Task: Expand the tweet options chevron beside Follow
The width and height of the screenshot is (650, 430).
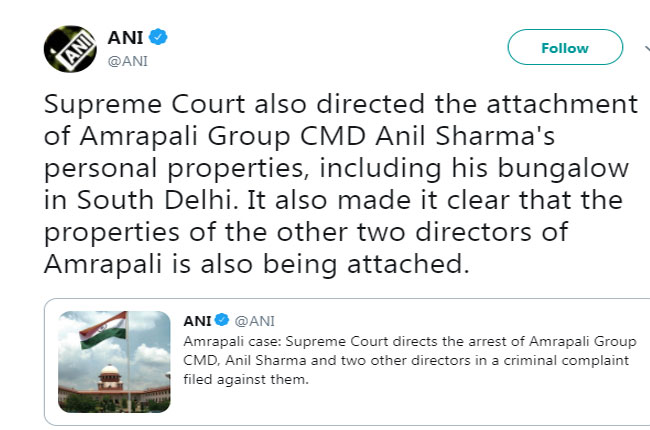Action: click(634, 48)
